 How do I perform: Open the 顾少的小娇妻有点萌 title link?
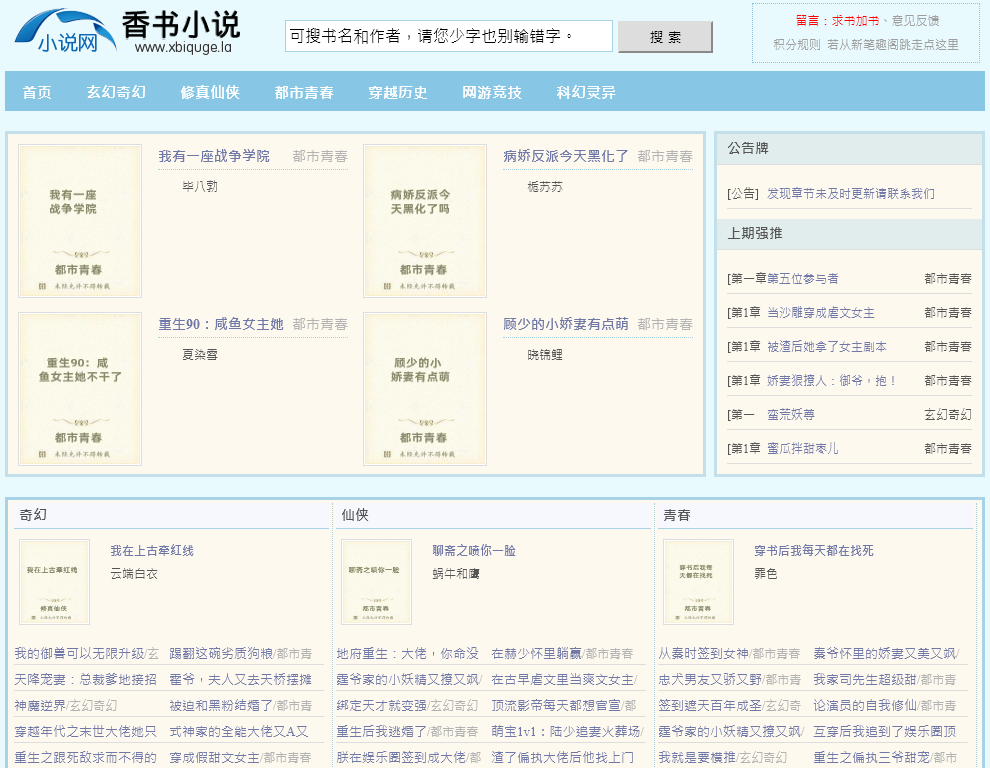pos(566,324)
